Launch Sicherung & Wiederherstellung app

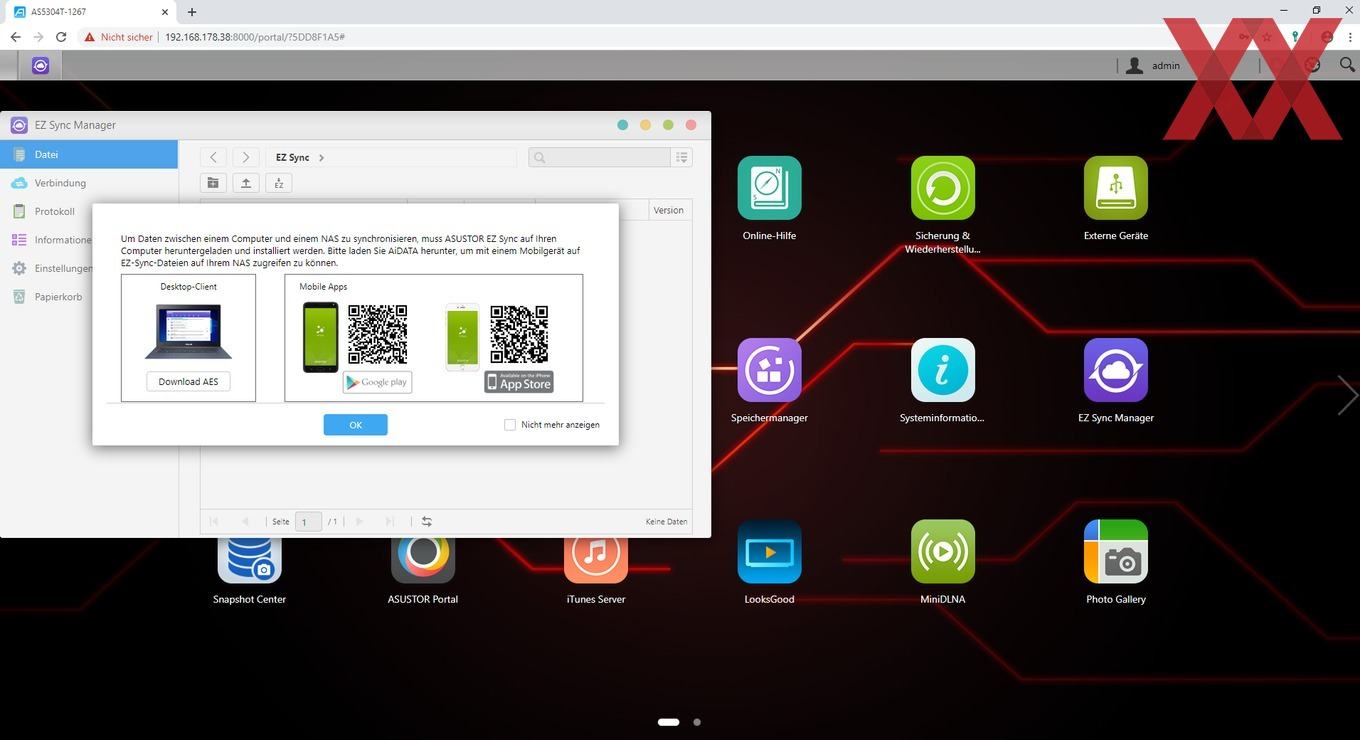point(942,188)
